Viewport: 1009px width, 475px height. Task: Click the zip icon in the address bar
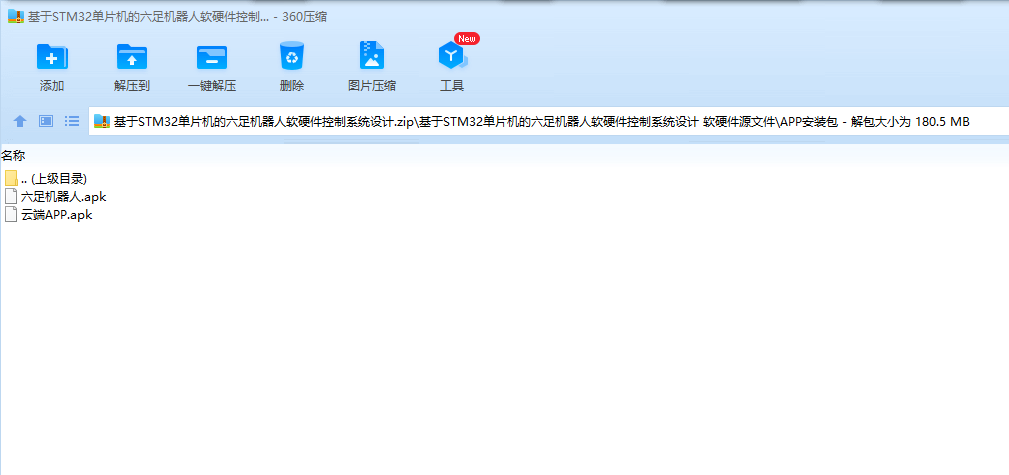coord(102,121)
